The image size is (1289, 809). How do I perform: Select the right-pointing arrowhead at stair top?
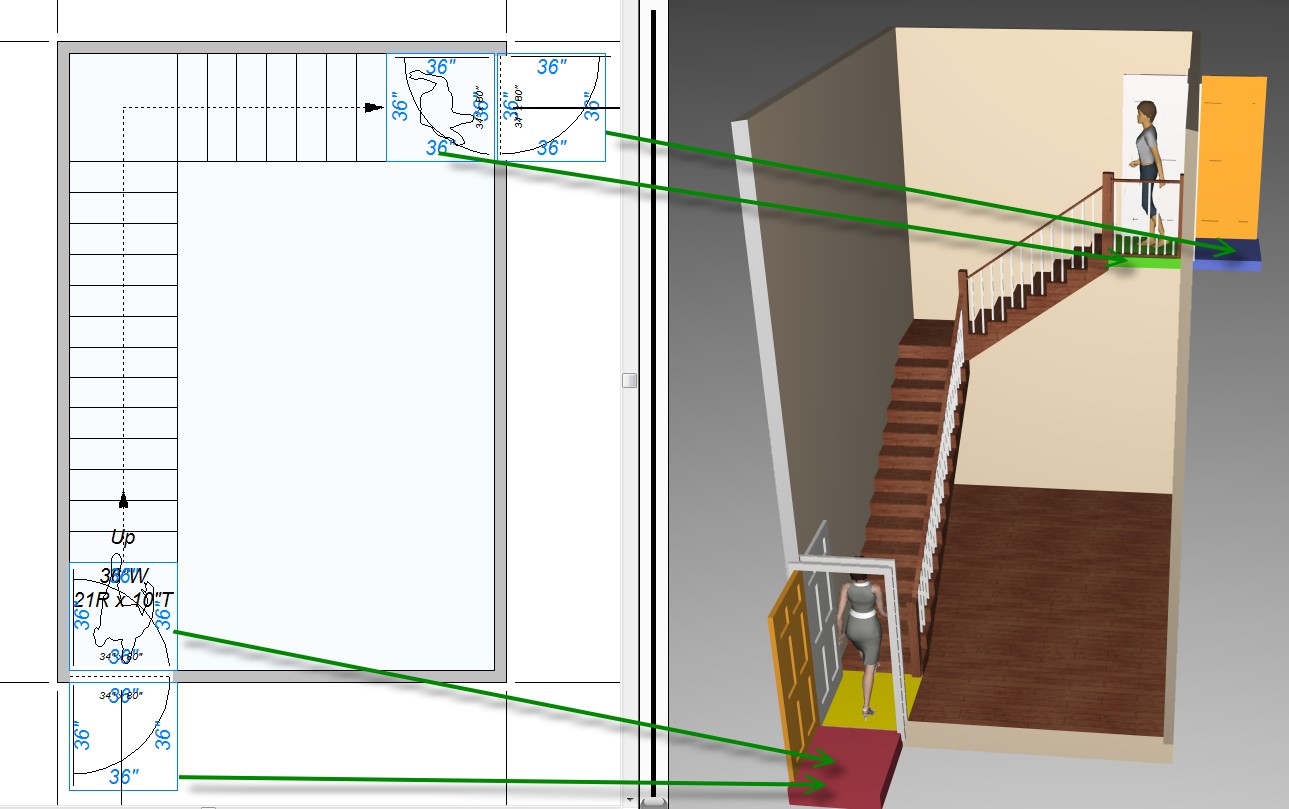click(x=375, y=107)
